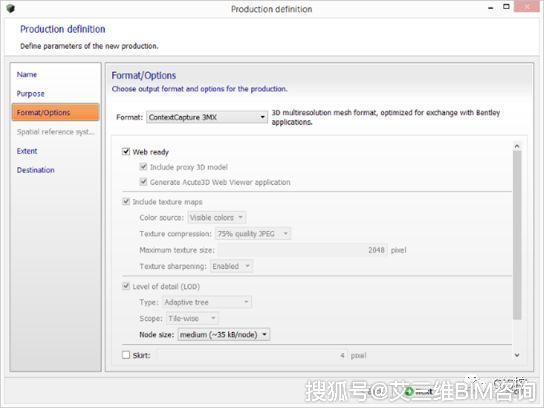Select the Name step in sidebar
544x409 pixels.
tap(27, 75)
